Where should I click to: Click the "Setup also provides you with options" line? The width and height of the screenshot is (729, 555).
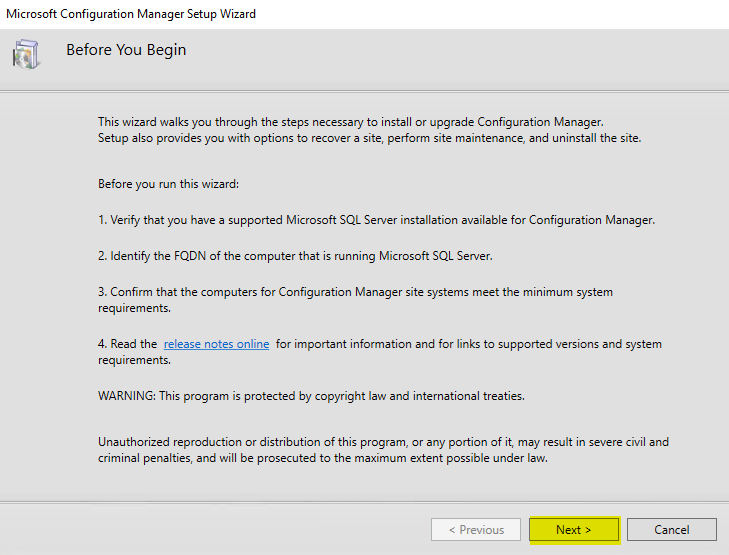pyautogui.click(x=369, y=137)
